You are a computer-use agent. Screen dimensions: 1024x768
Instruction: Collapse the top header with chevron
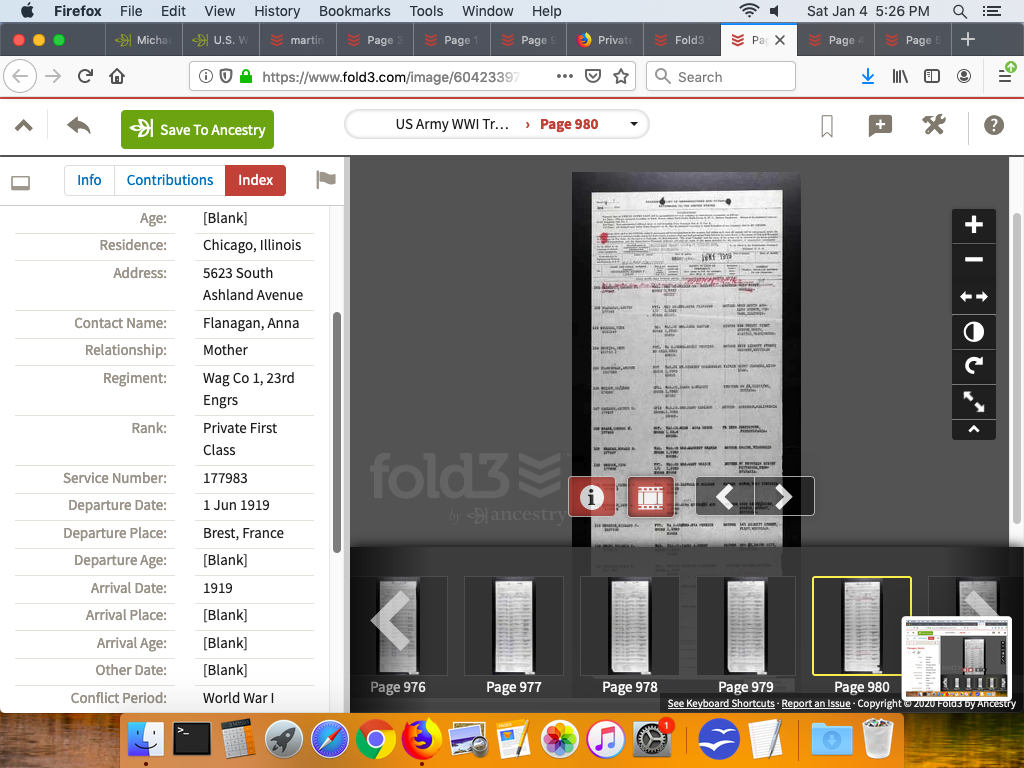[x=24, y=126]
